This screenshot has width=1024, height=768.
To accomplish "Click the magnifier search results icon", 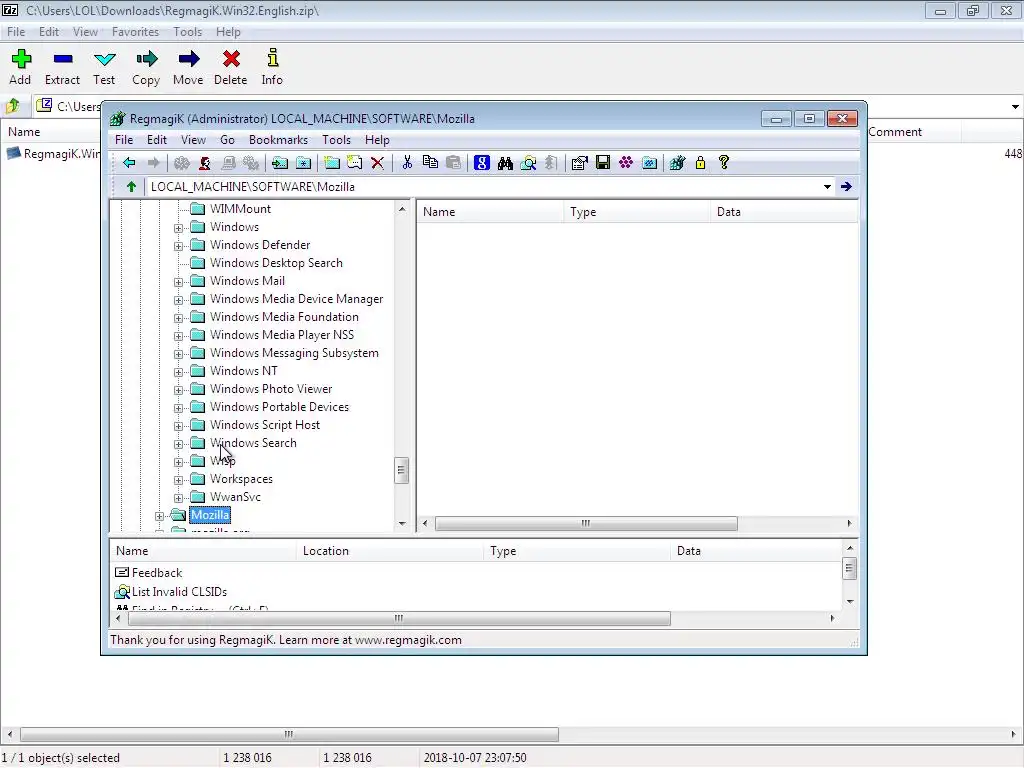I will pyautogui.click(x=528, y=163).
